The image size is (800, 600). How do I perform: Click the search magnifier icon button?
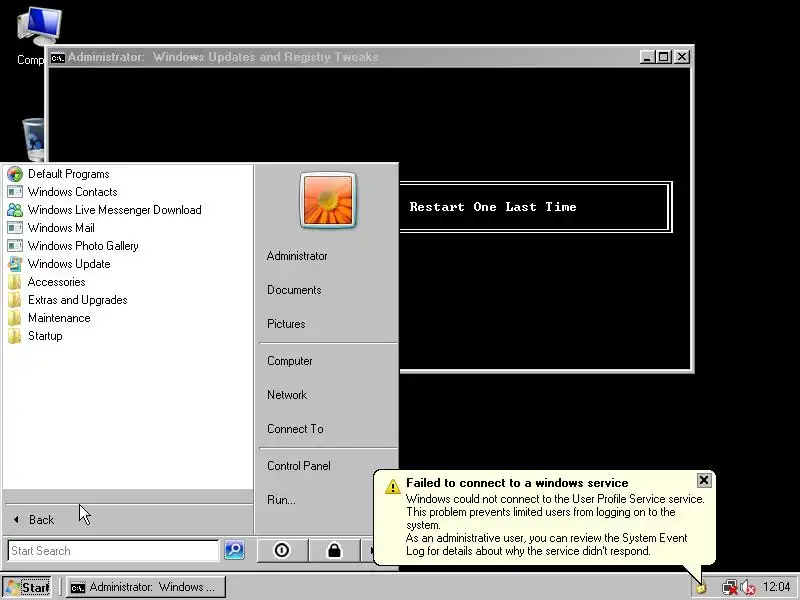point(234,550)
